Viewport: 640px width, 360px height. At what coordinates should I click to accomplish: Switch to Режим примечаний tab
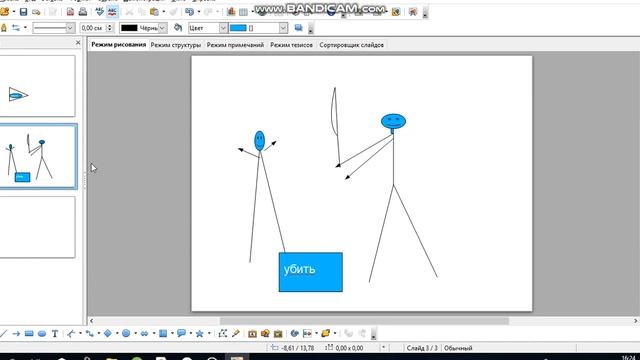coord(235,45)
